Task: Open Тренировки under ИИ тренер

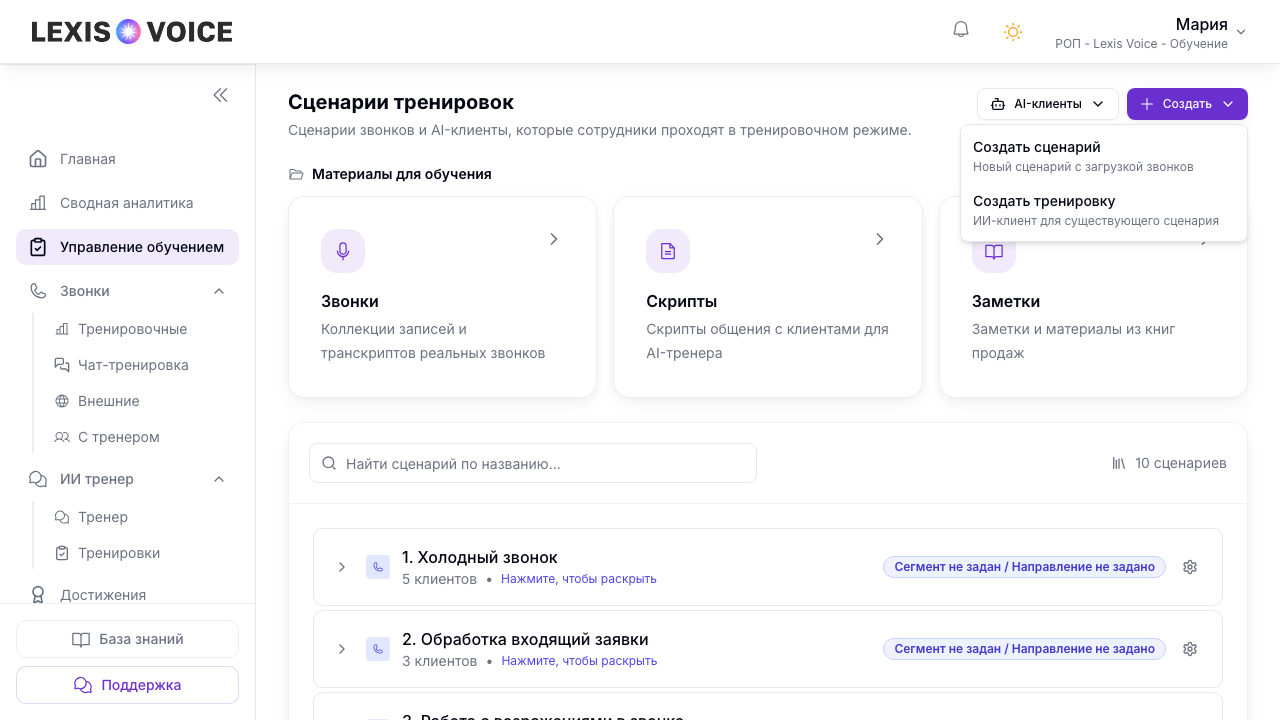Action: click(x=119, y=553)
